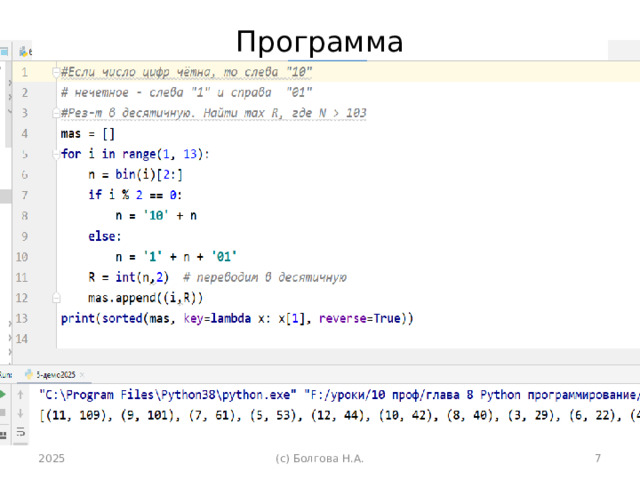The image size is (640, 480).
Task: Click the line "n = '10' + n"
Action: coord(156,216)
